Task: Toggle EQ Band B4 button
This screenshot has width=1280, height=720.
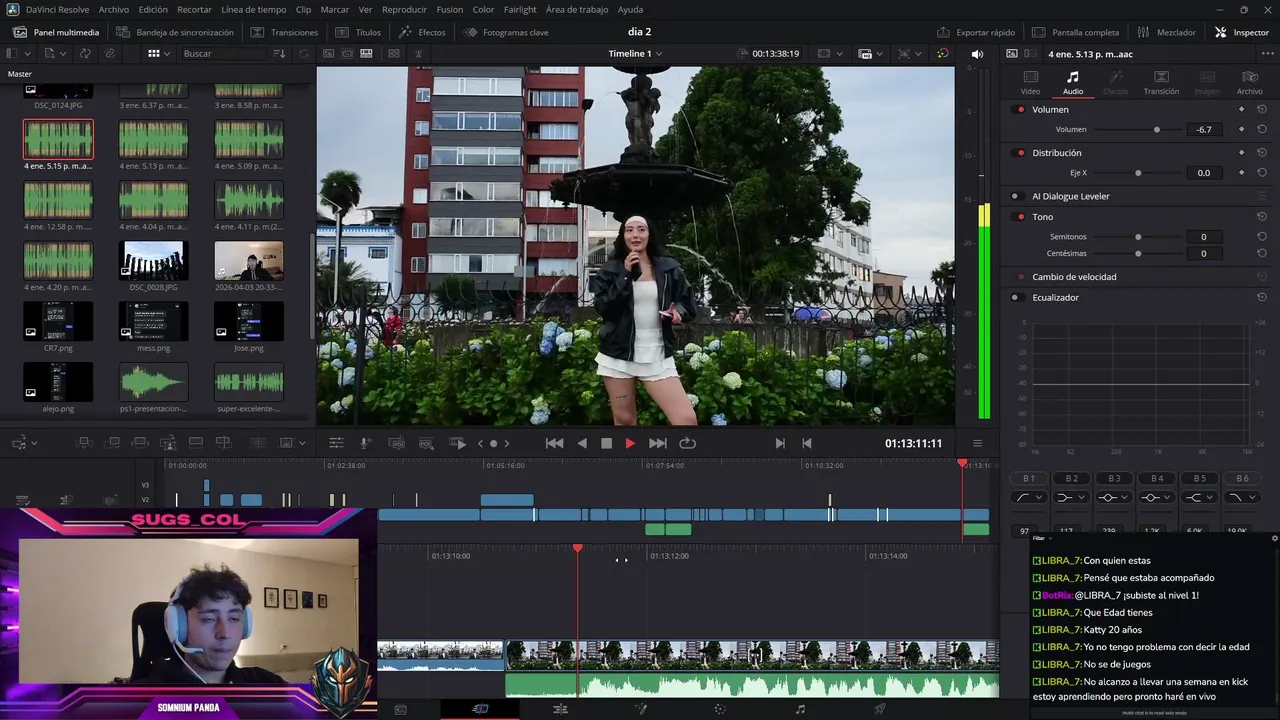Action: coord(1157,478)
